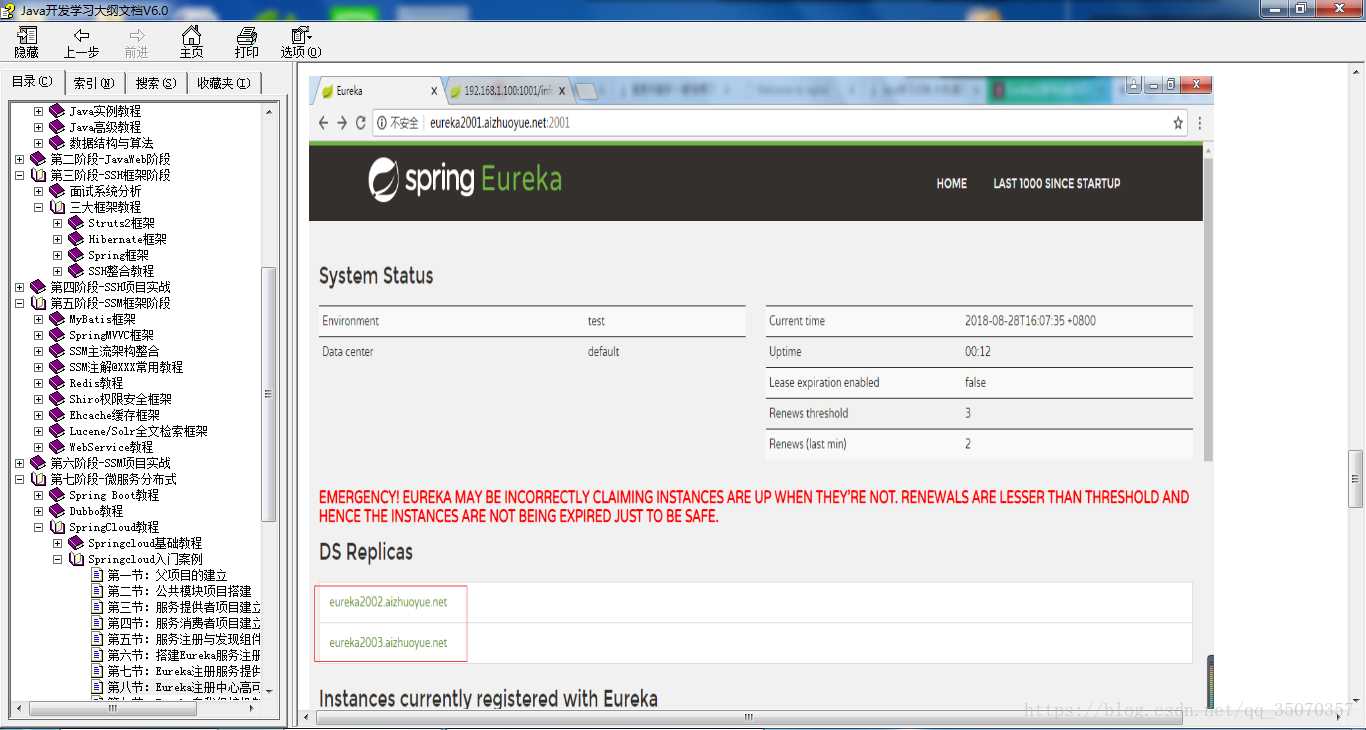This screenshot has width=1366, height=730.
Task: Close the 192.168.1.100:1001 browser tab
Action: [x=562, y=91]
